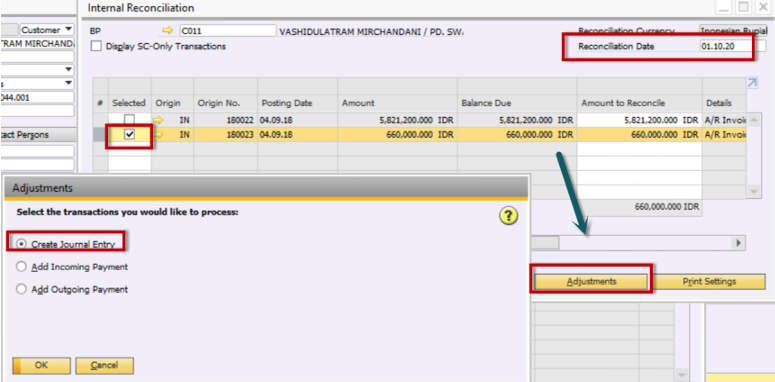The height and width of the screenshot is (382, 775).
Task: Click the horizontal scrollbar thumb
Action: tap(544, 243)
